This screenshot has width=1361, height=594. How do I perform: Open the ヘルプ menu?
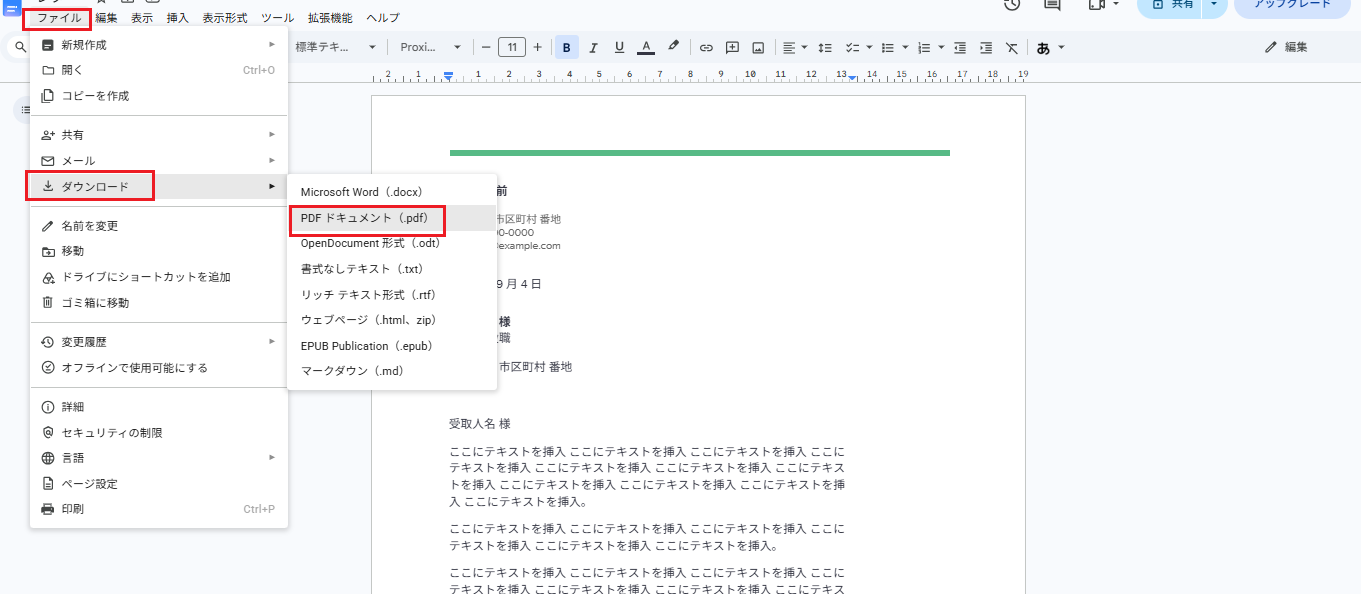click(x=383, y=18)
